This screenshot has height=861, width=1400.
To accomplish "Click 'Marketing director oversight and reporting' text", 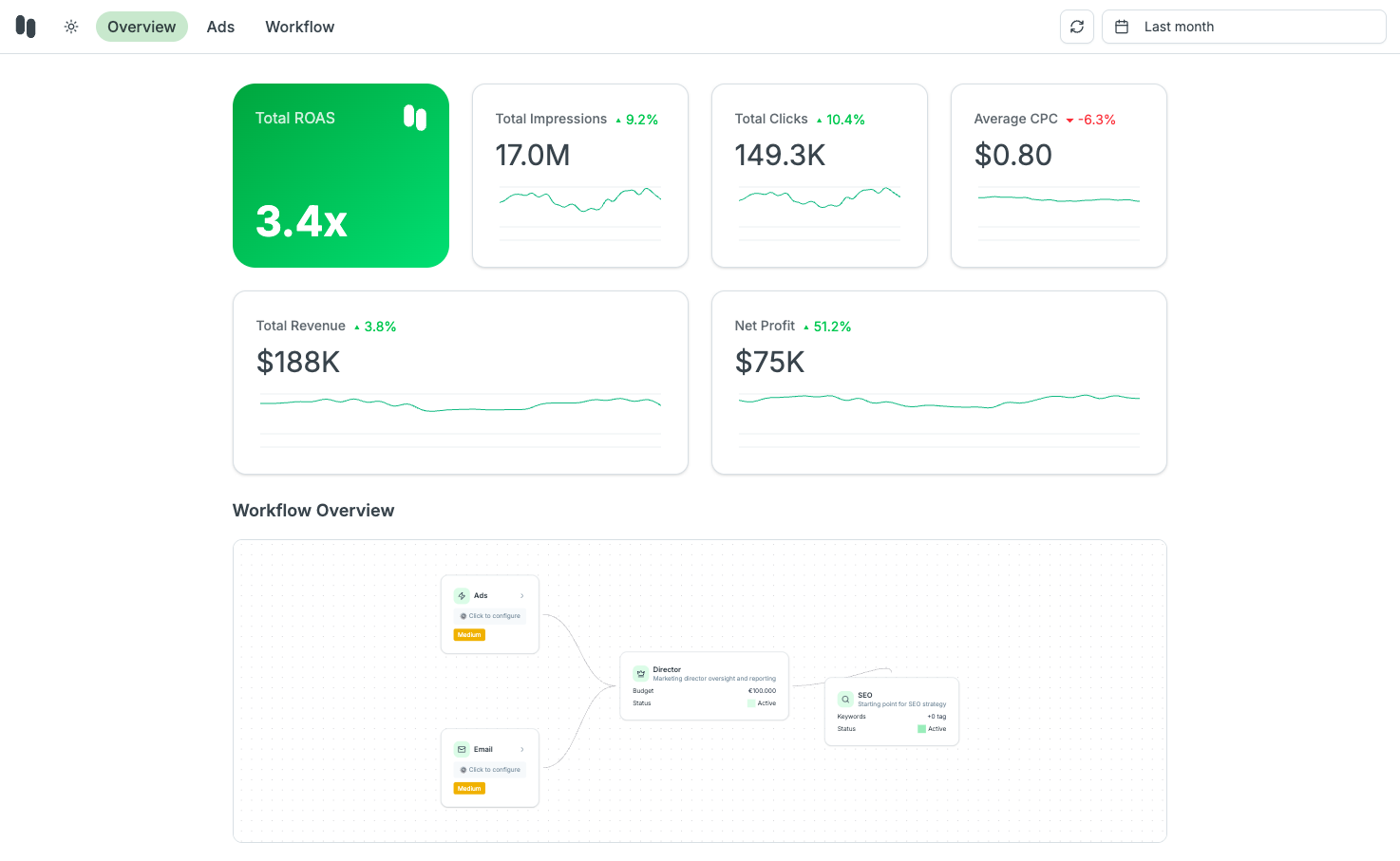I will tap(714, 679).
